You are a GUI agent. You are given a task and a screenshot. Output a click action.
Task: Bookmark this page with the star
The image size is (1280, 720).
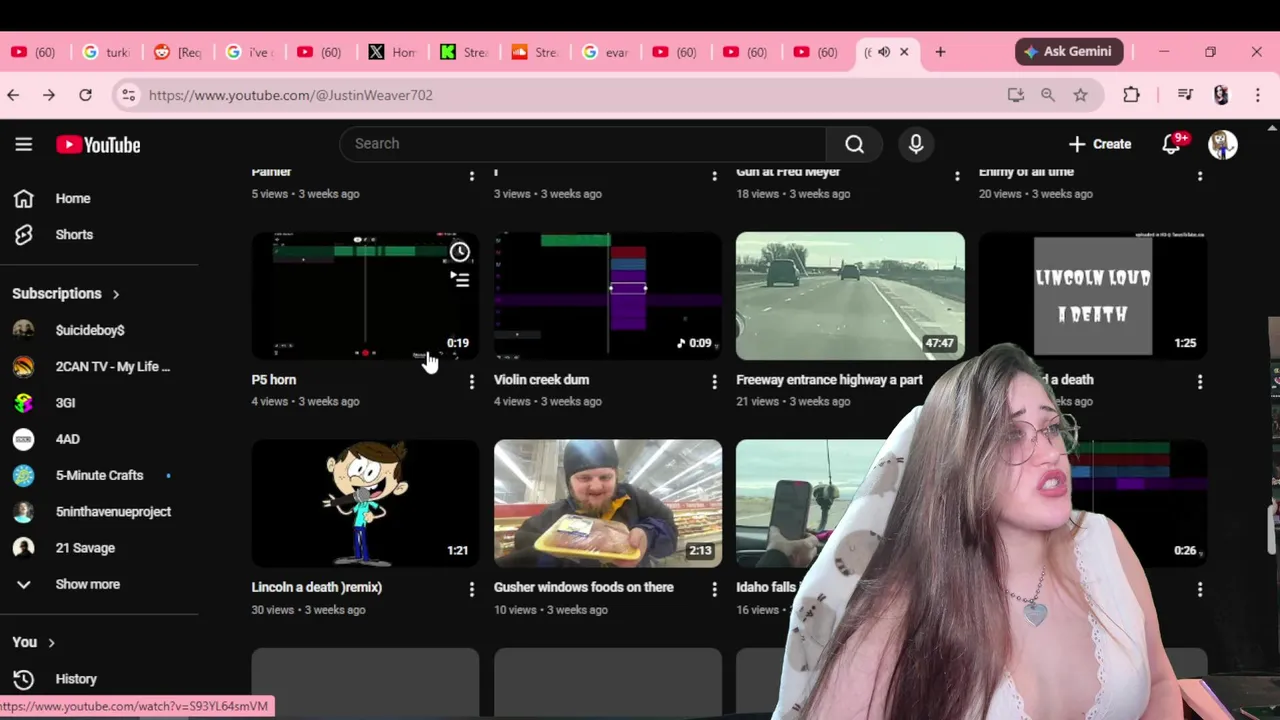(1080, 95)
